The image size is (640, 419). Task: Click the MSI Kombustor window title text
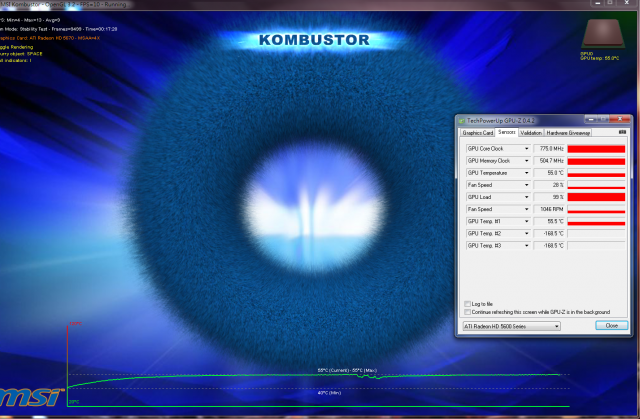coord(63,4)
